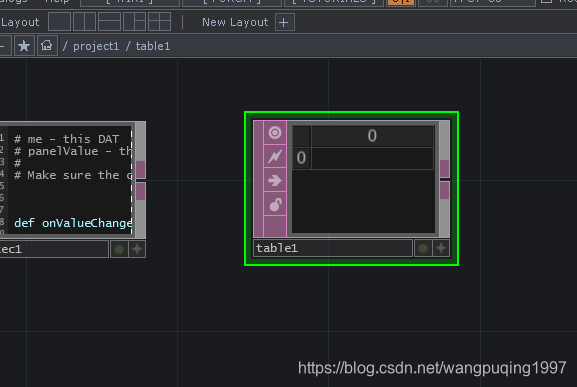577x387 pixels.
Task: Click the '# me - this DAT' comment line
Action: [x=67, y=139]
